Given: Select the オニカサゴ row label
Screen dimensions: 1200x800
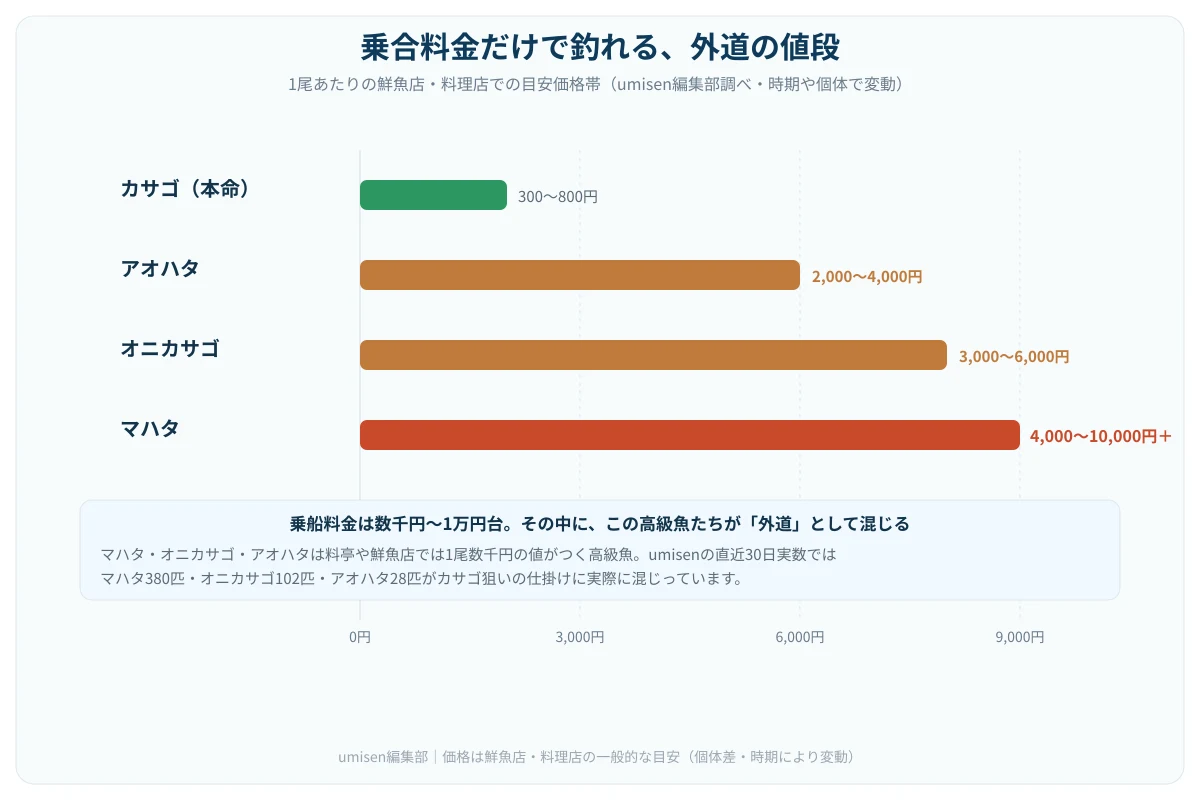Looking at the screenshot, I should pos(170,348).
